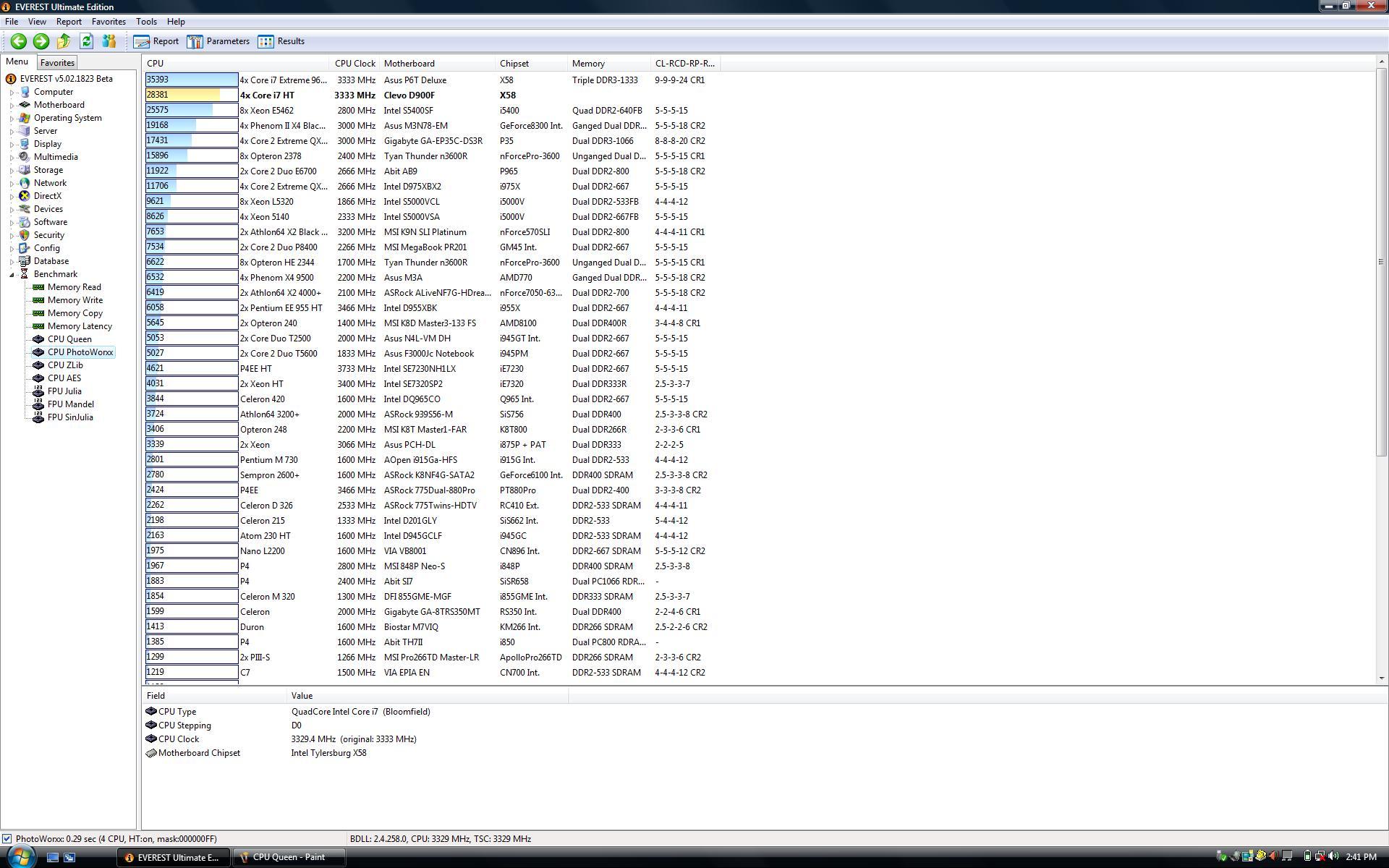Collapse the Benchmark tree node
The width and height of the screenshot is (1389, 868).
click(12, 275)
